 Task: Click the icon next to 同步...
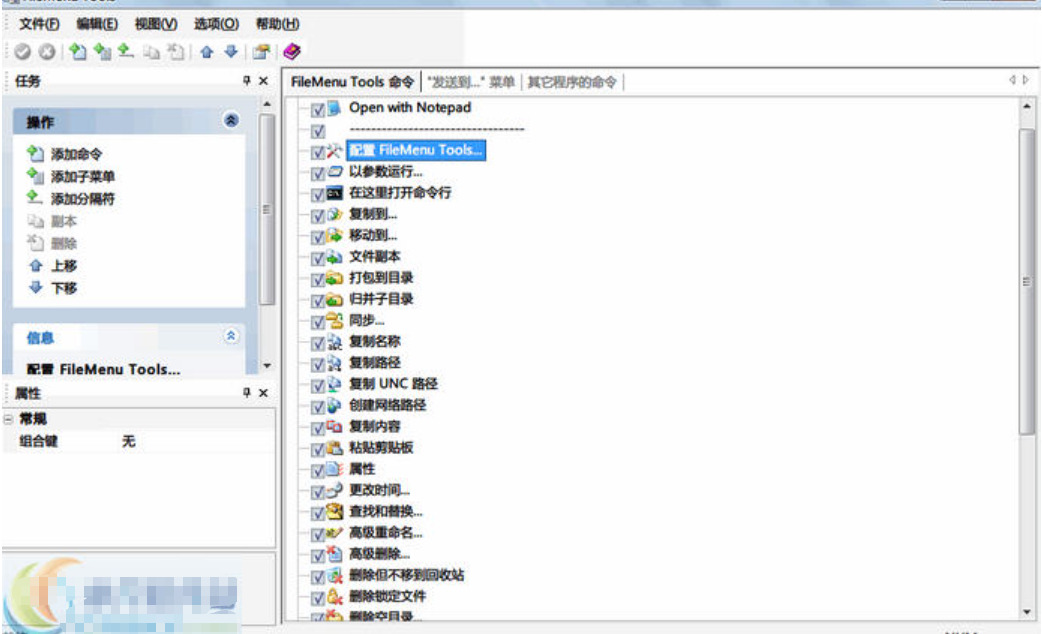tap(334, 321)
